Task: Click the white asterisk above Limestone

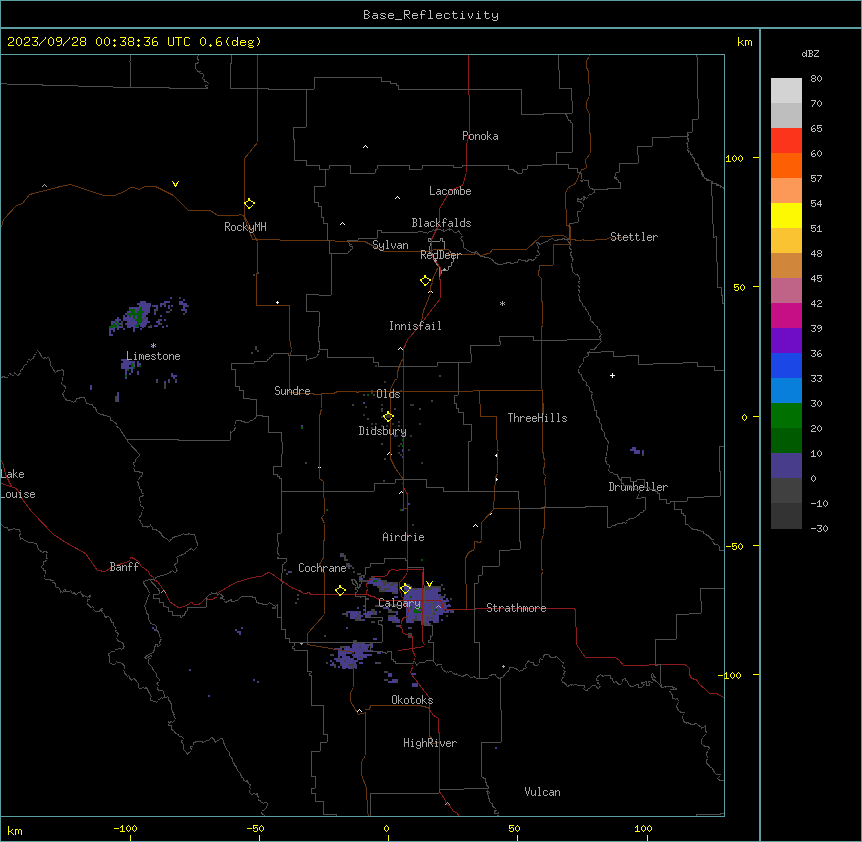Action: coord(153,346)
